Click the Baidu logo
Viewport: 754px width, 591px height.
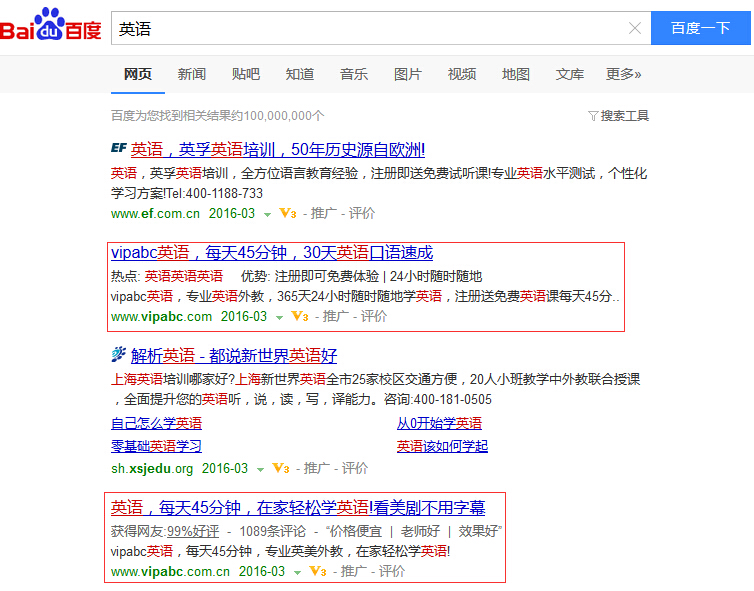(51, 27)
